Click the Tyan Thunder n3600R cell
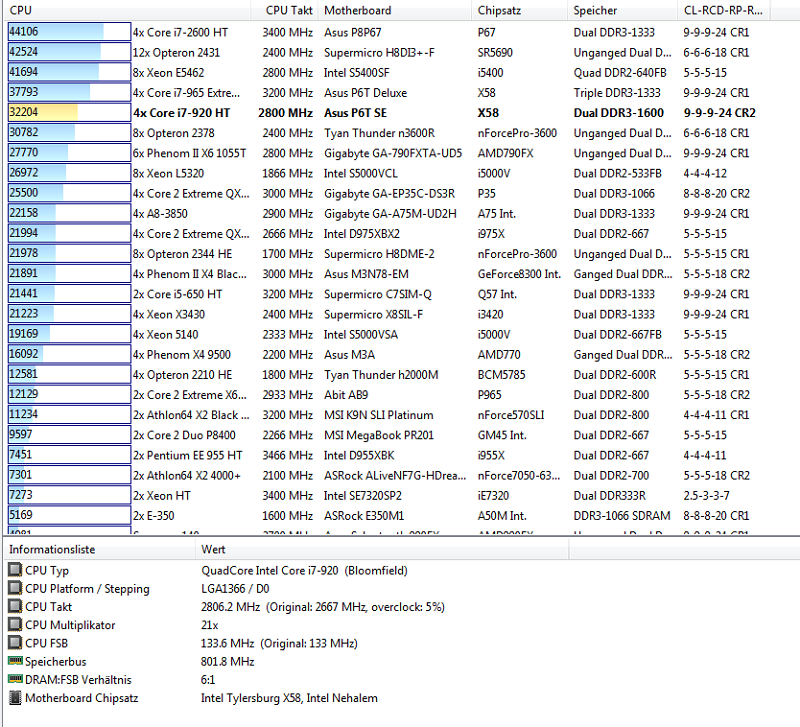Screen dimensions: 800x727 click(x=379, y=133)
